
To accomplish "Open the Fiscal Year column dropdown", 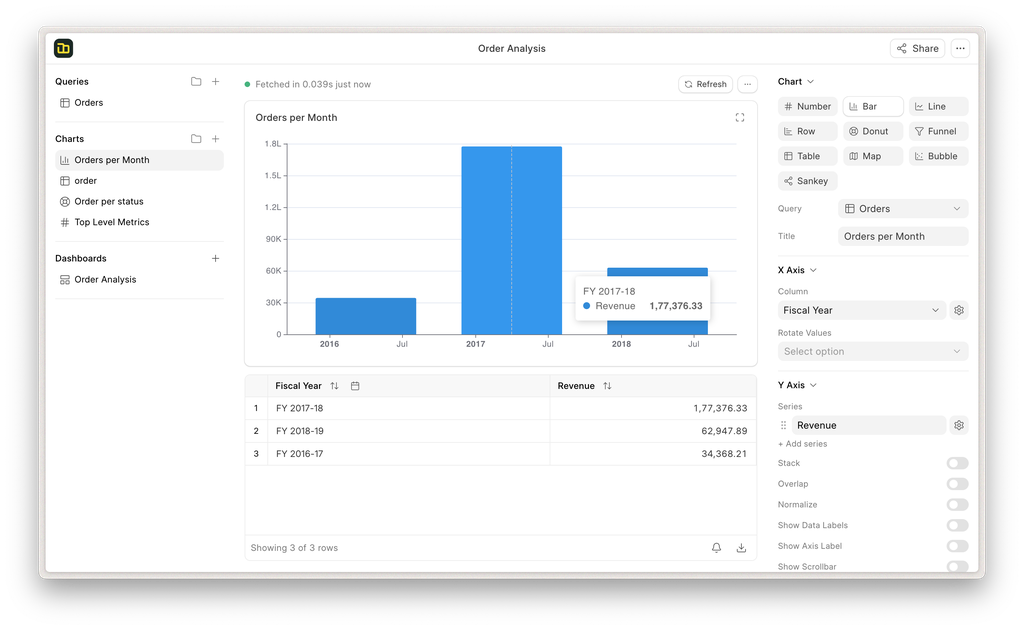I will (x=861, y=310).
